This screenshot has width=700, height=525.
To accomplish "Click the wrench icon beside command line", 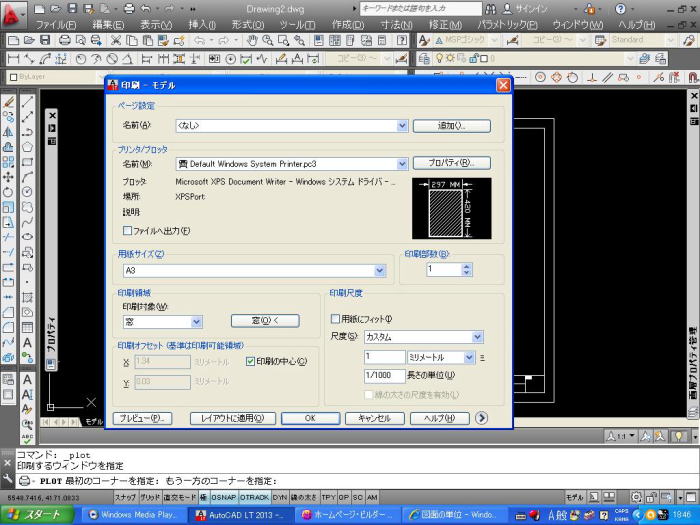I will tap(8, 479).
